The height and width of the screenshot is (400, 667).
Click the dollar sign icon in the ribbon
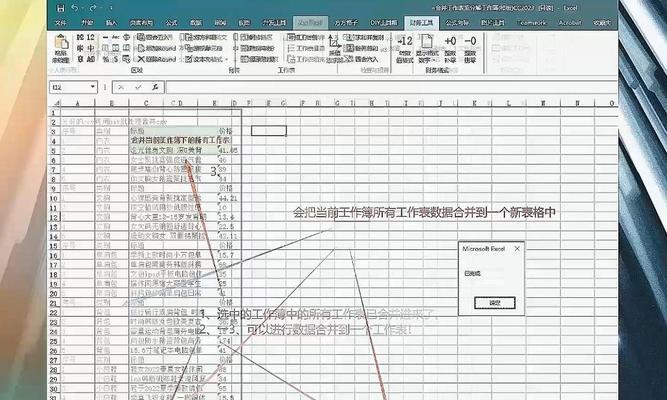coord(115,59)
